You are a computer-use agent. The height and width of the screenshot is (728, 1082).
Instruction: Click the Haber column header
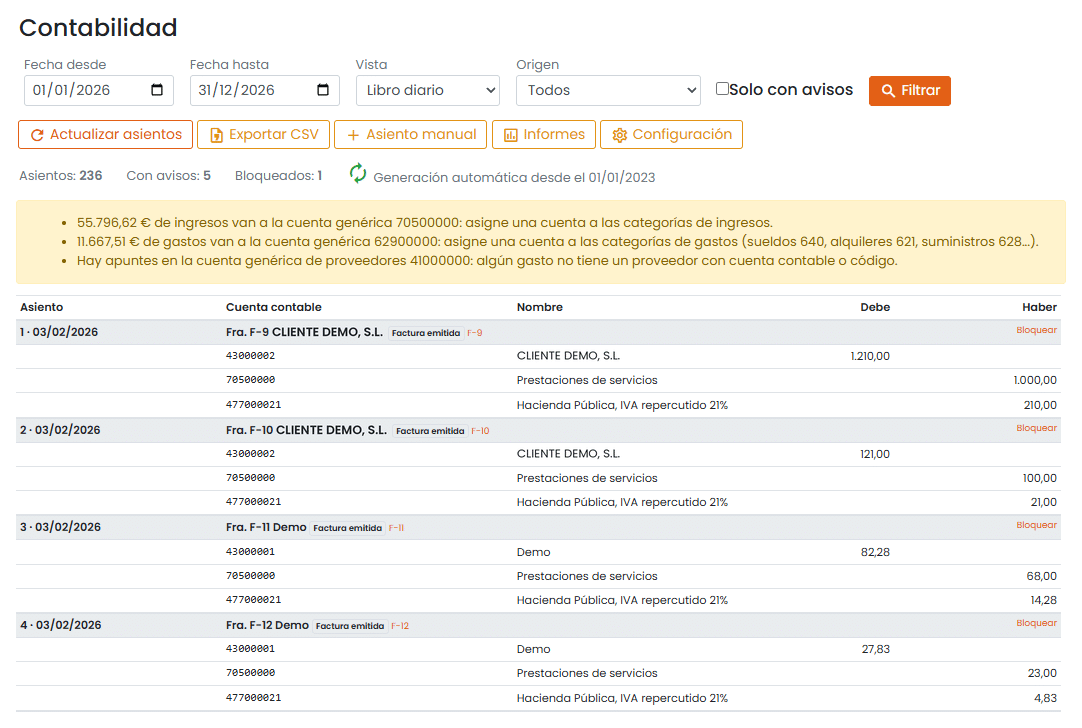tap(1039, 308)
